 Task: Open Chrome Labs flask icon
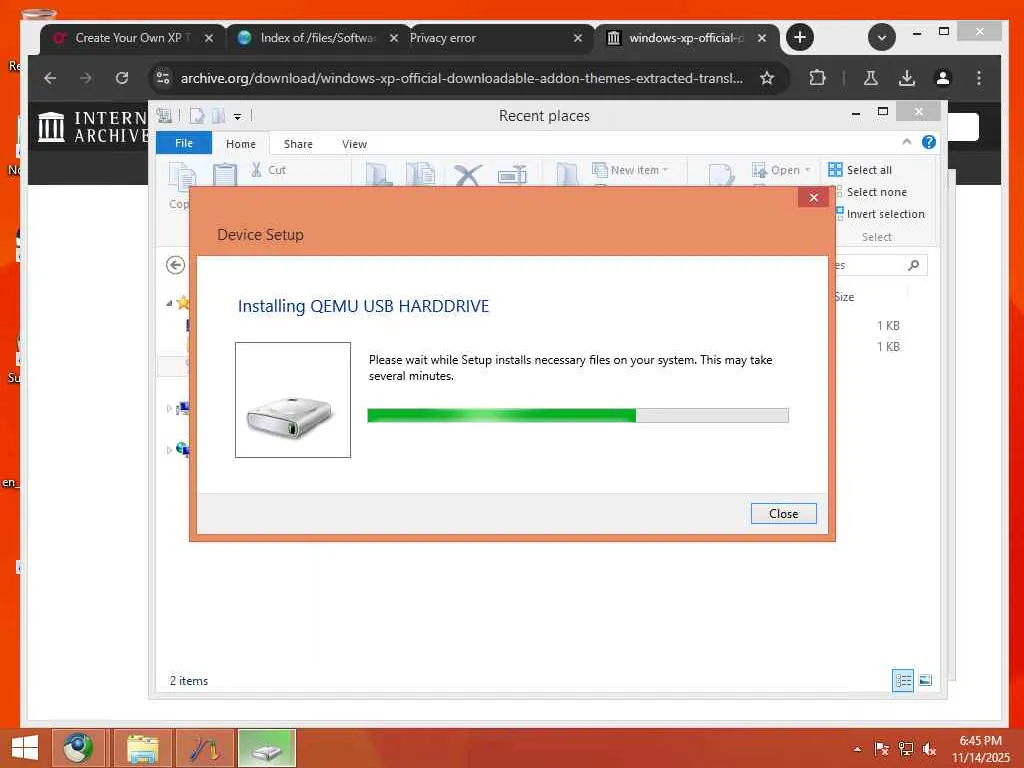871,78
